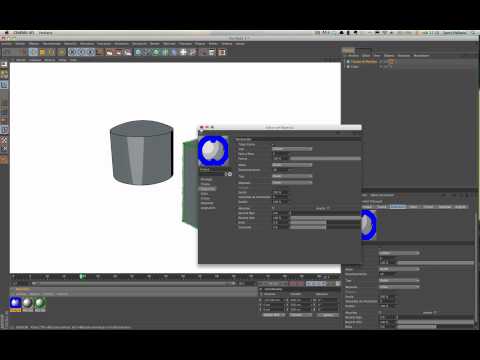Select the blue ring material thumbnail in manager
The width and height of the screenshot is (480, 360).
(x=15, y=303)
